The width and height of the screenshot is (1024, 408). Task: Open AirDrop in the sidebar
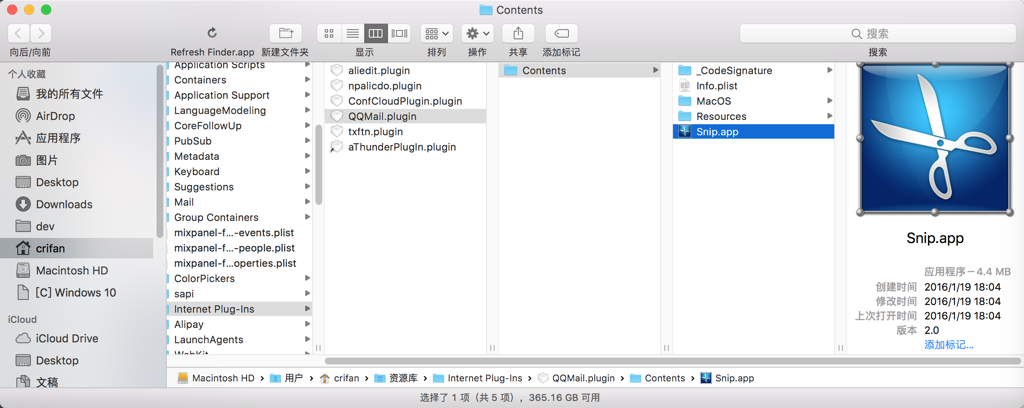coord(78,116)
